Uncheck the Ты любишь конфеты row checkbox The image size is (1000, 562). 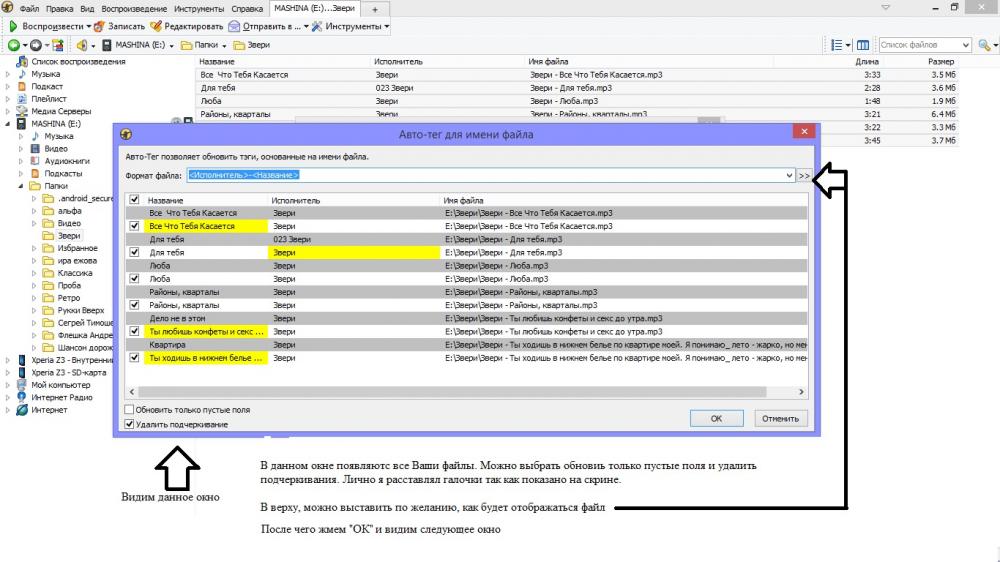click(134, 331)
